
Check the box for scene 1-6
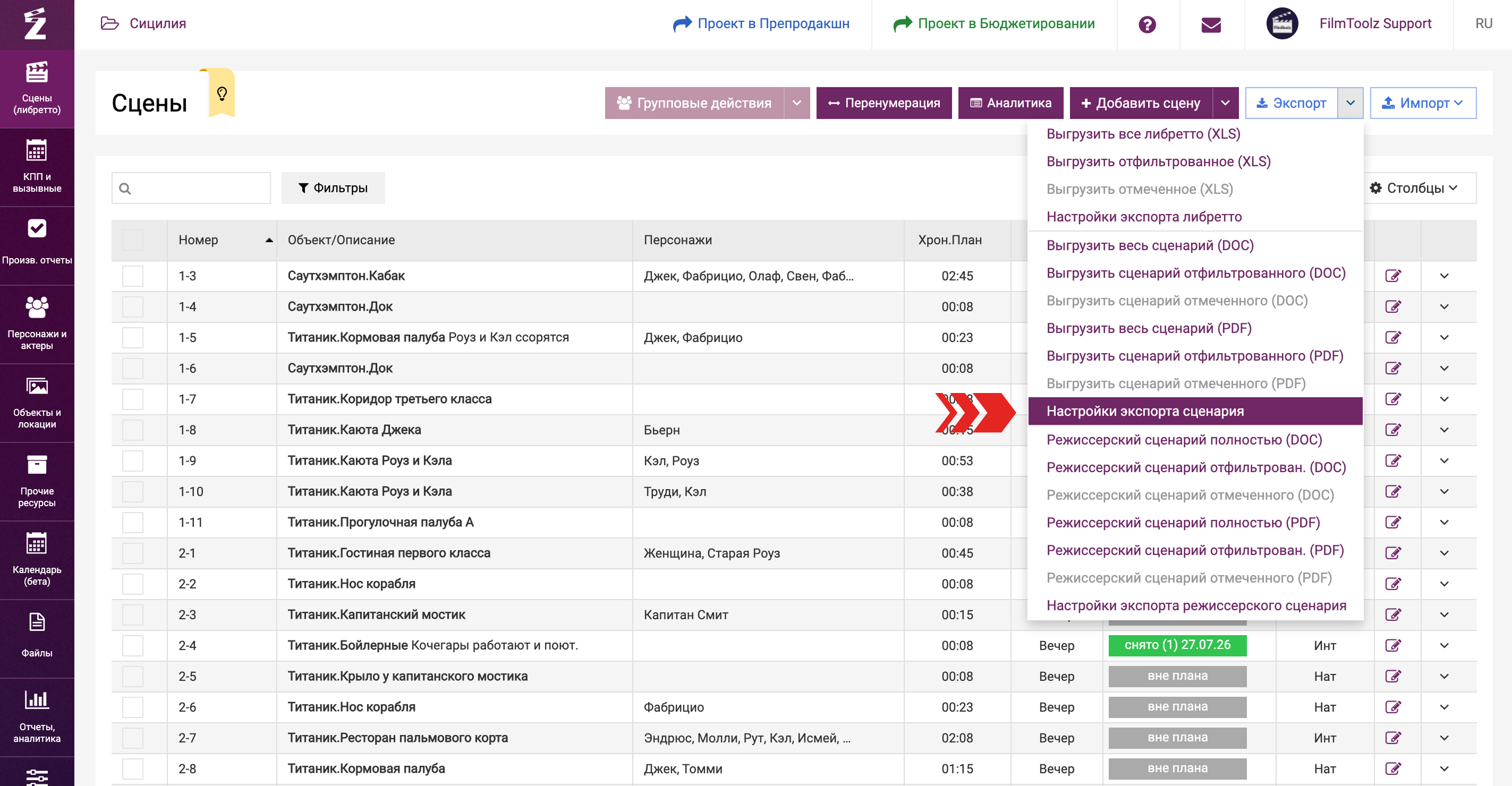[x=133, y=369]
